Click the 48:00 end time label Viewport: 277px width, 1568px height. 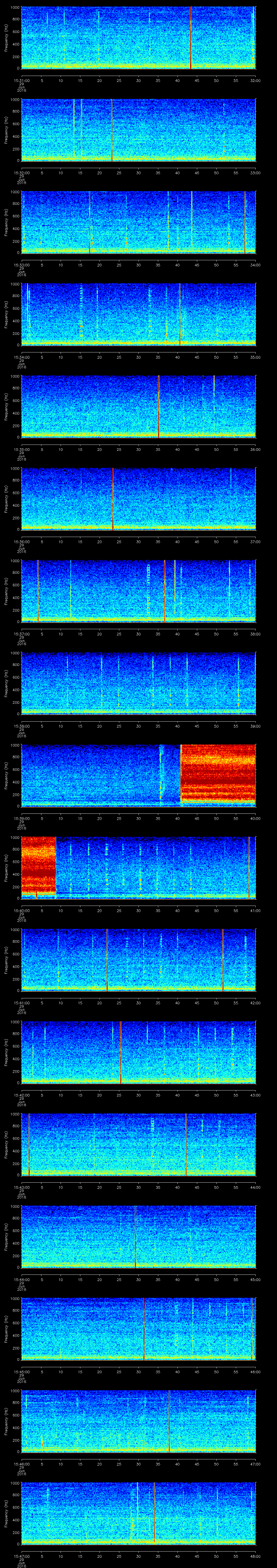click(255, 1556)
